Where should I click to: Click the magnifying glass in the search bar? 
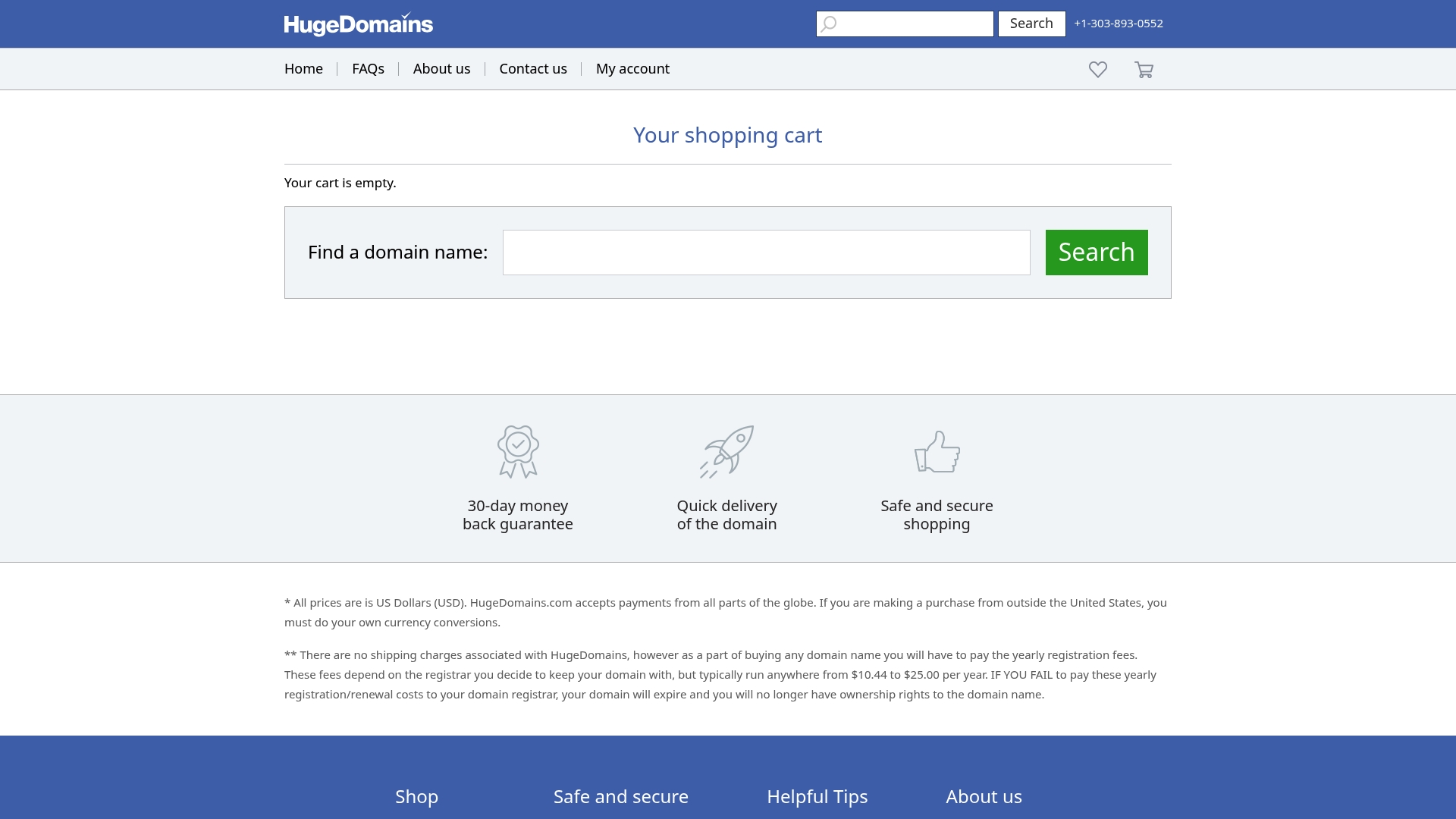pos(828,24)
